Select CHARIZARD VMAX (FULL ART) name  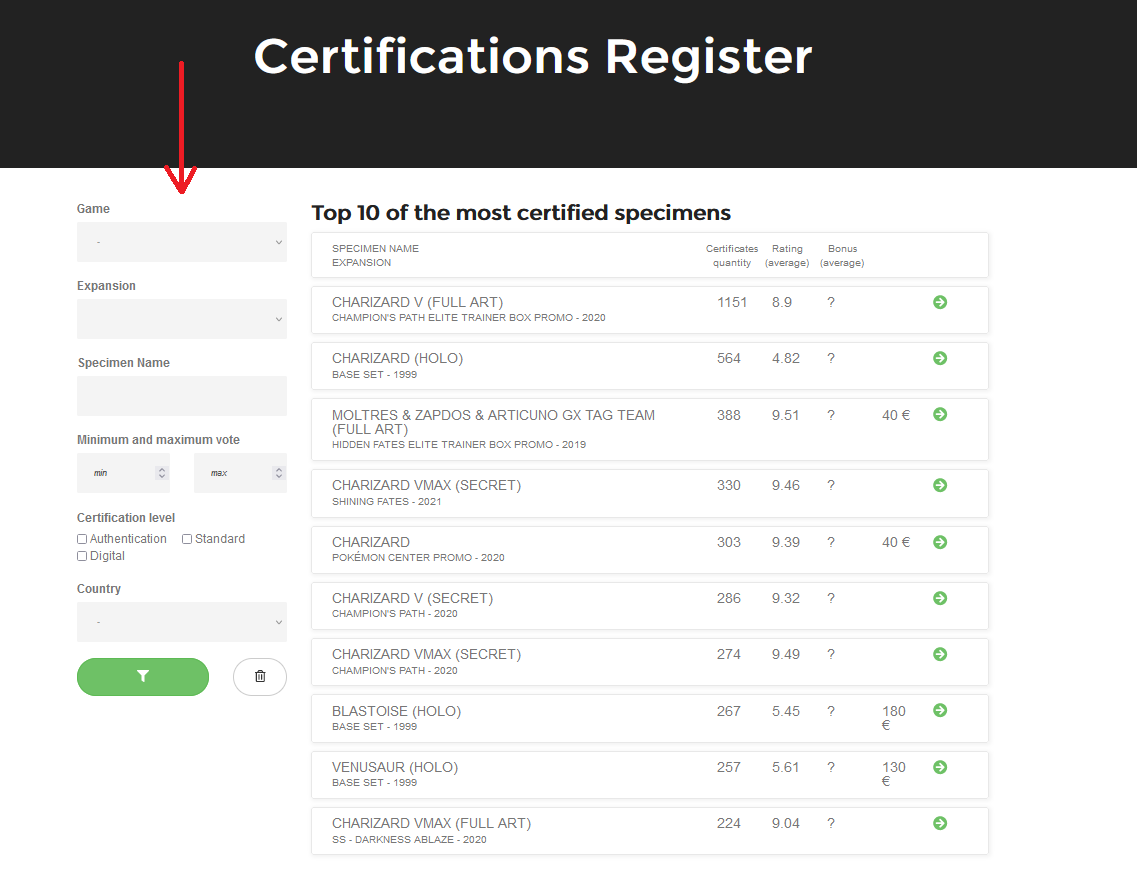(431, 824)
